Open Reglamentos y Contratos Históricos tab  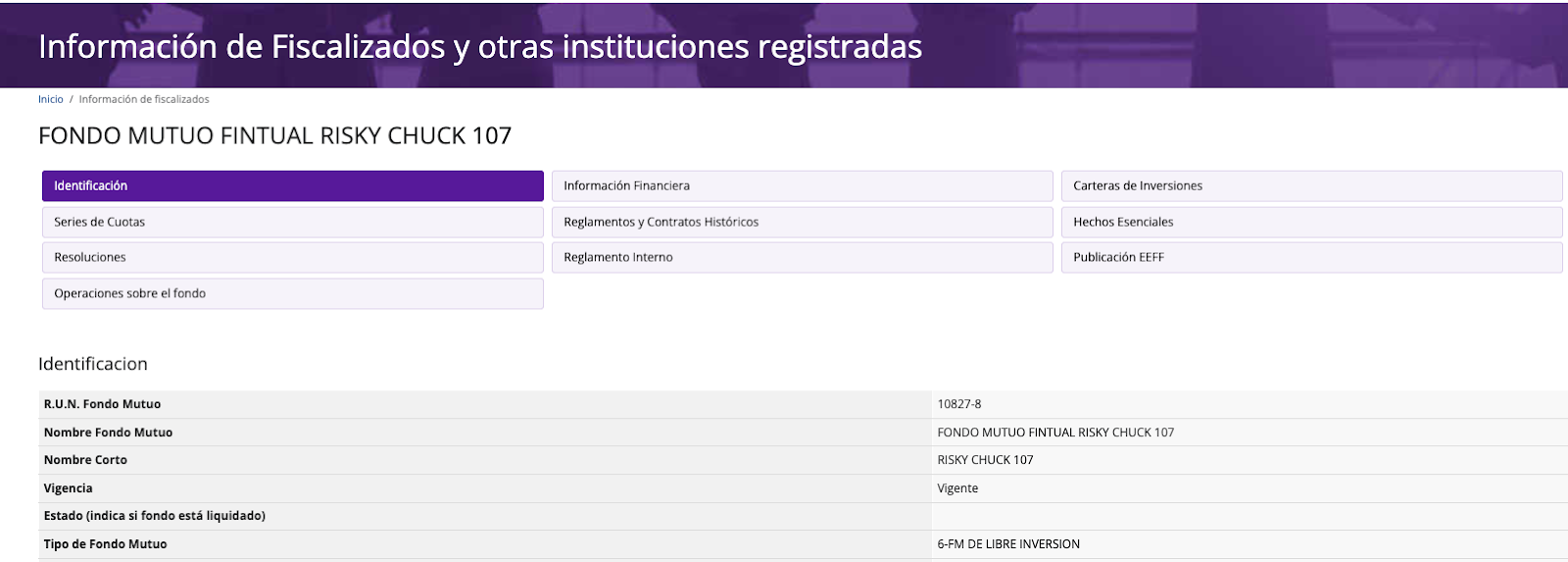802,222
